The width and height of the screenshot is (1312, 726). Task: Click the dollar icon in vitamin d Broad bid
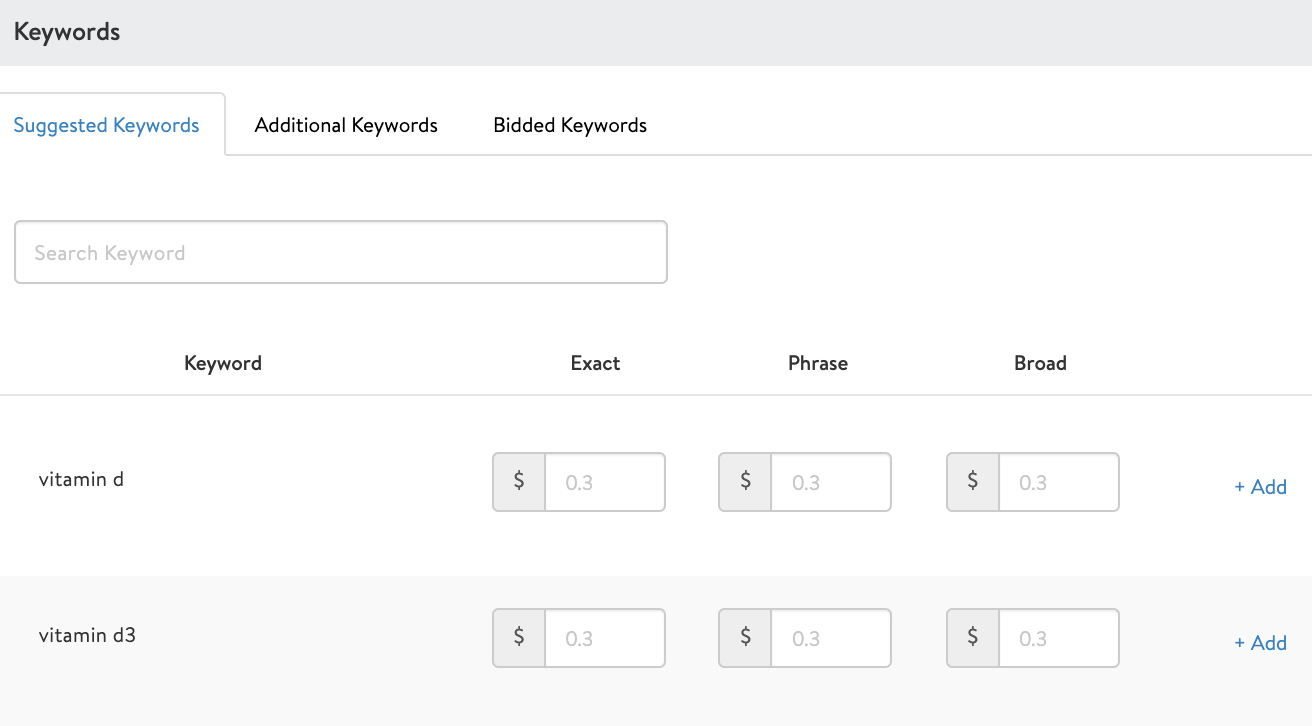tap(973, 482)
